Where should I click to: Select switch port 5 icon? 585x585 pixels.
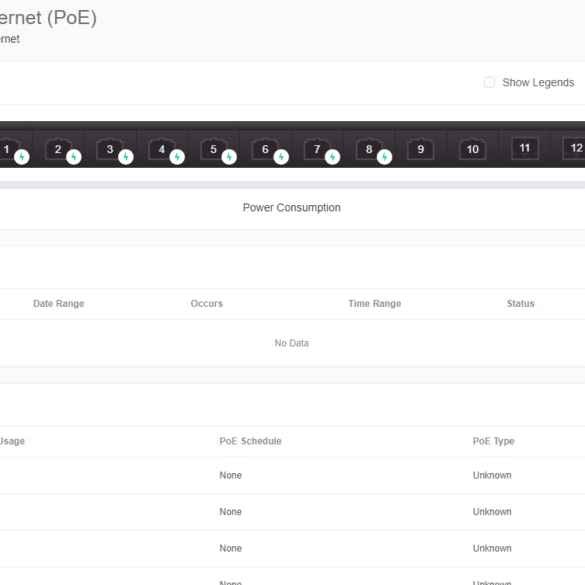click(x=213, y=149)
